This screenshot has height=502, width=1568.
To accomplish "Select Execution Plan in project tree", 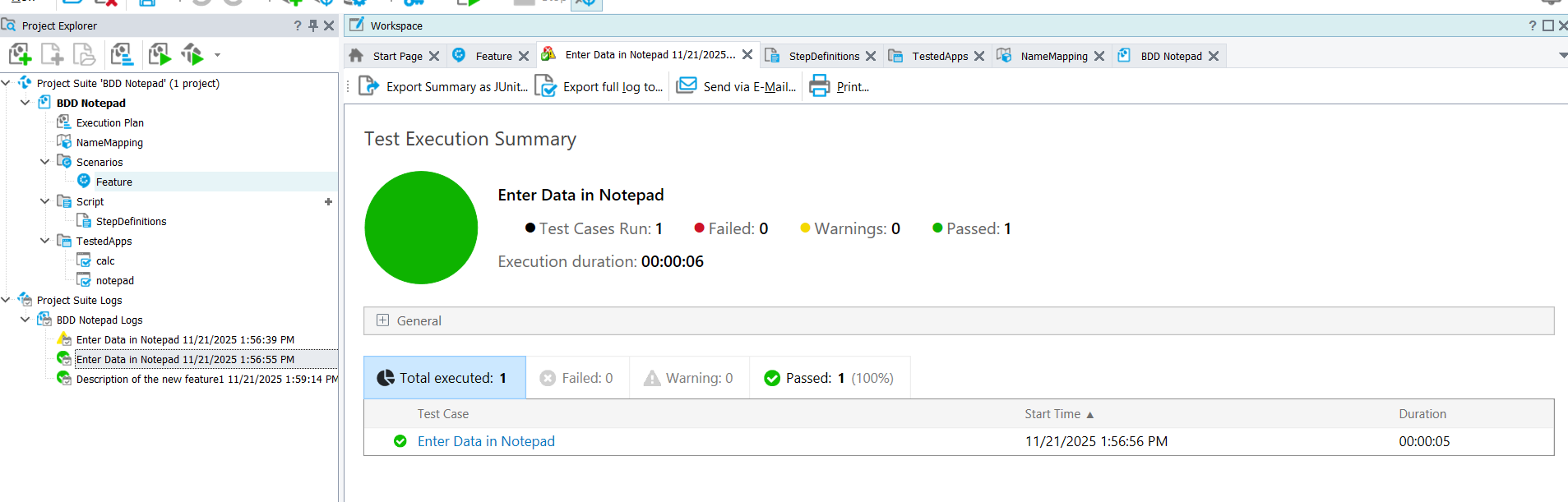I will click(110, 122).
